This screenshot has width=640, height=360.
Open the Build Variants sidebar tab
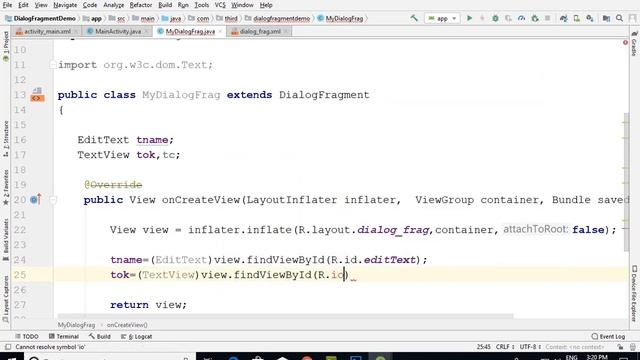[6, 240]
